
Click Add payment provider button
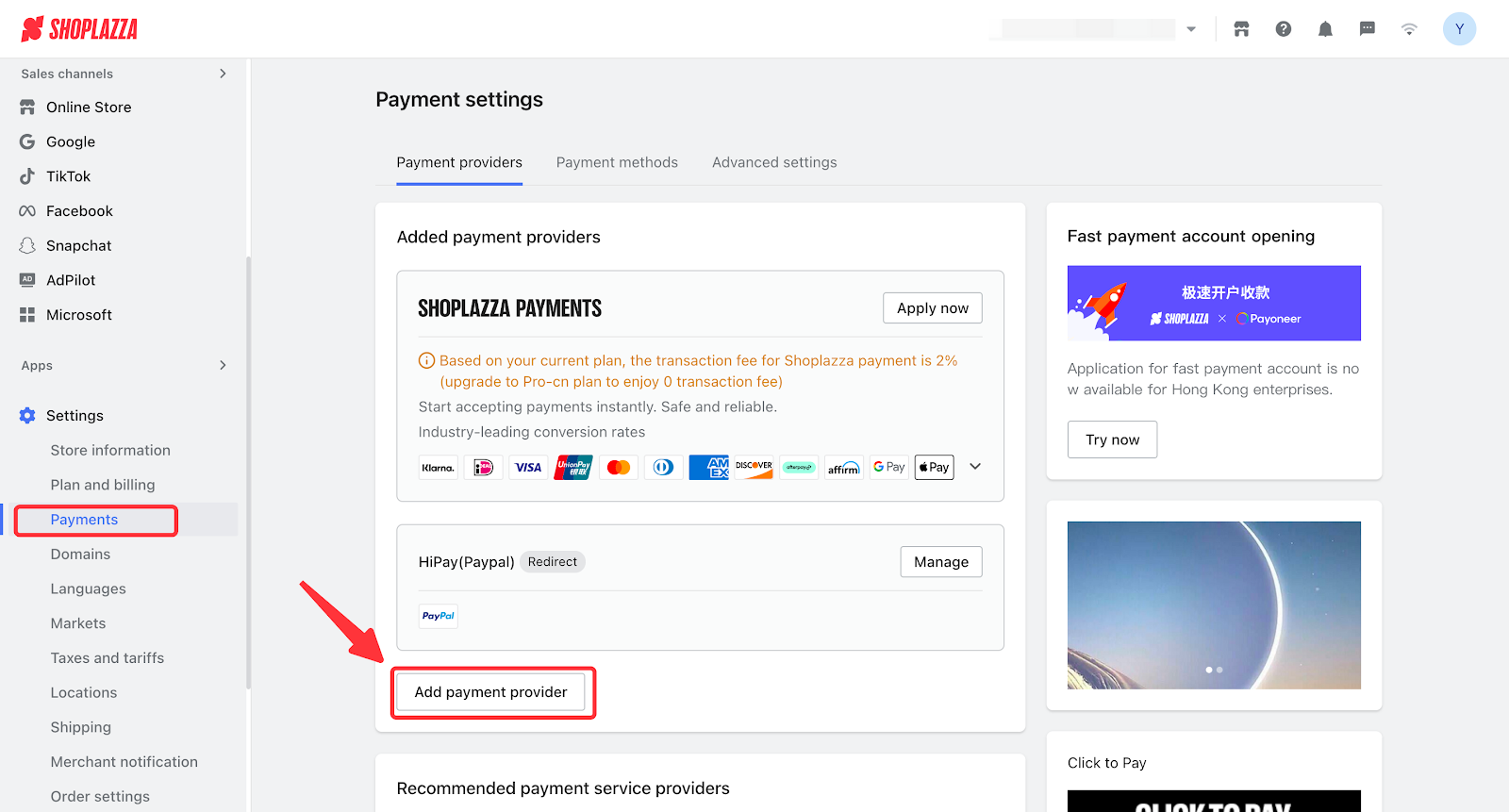click(x=491, y=692)
